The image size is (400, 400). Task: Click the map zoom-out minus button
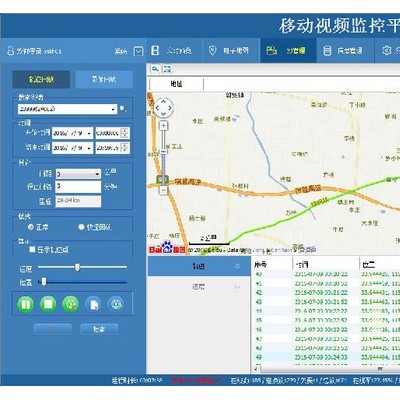point(163,191)
